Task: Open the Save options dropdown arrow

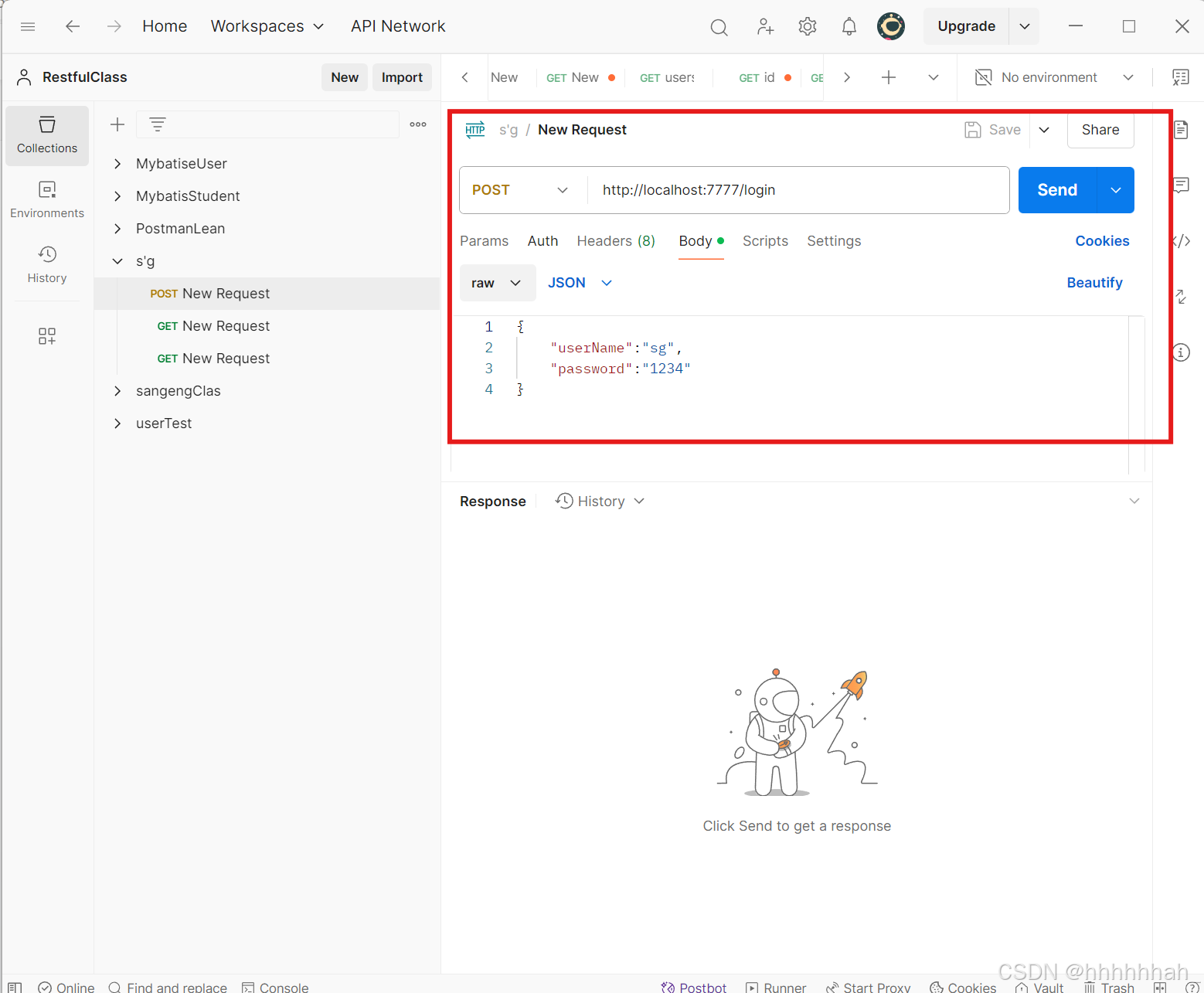Action: tap(1044, 130)
